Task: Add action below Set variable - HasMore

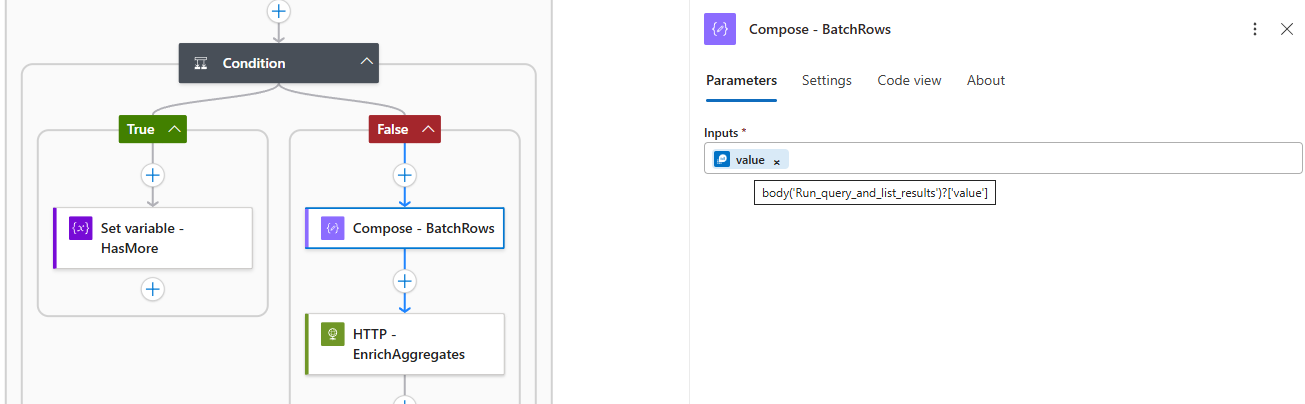Action: pos(152,289)
